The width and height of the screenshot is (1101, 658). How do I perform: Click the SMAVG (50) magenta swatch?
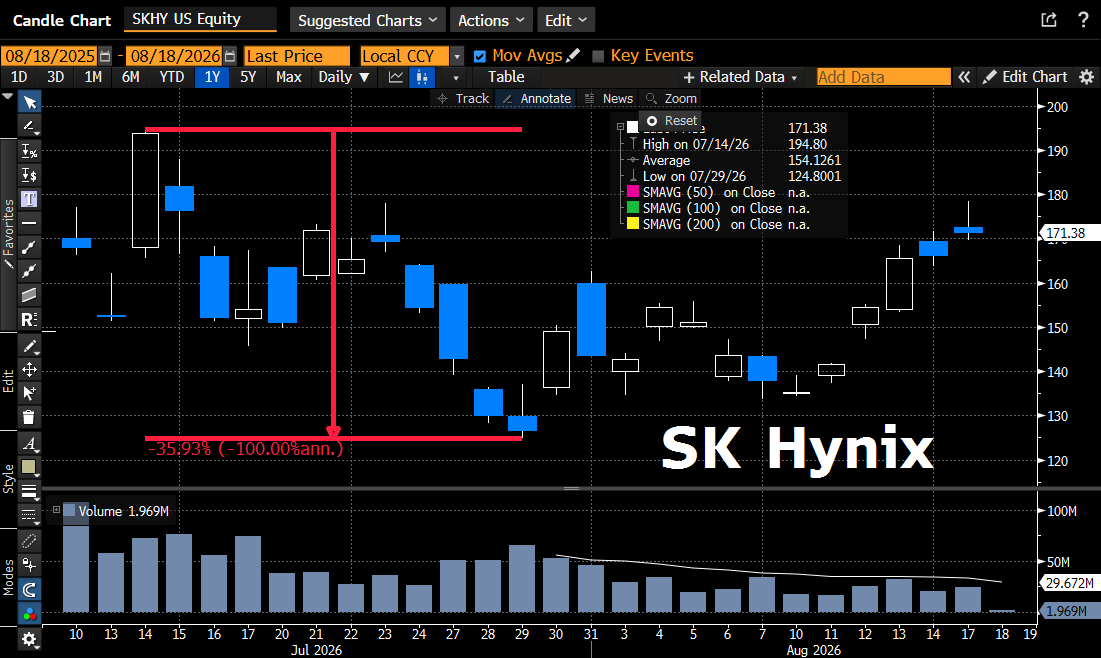click(x=633, y=192)
